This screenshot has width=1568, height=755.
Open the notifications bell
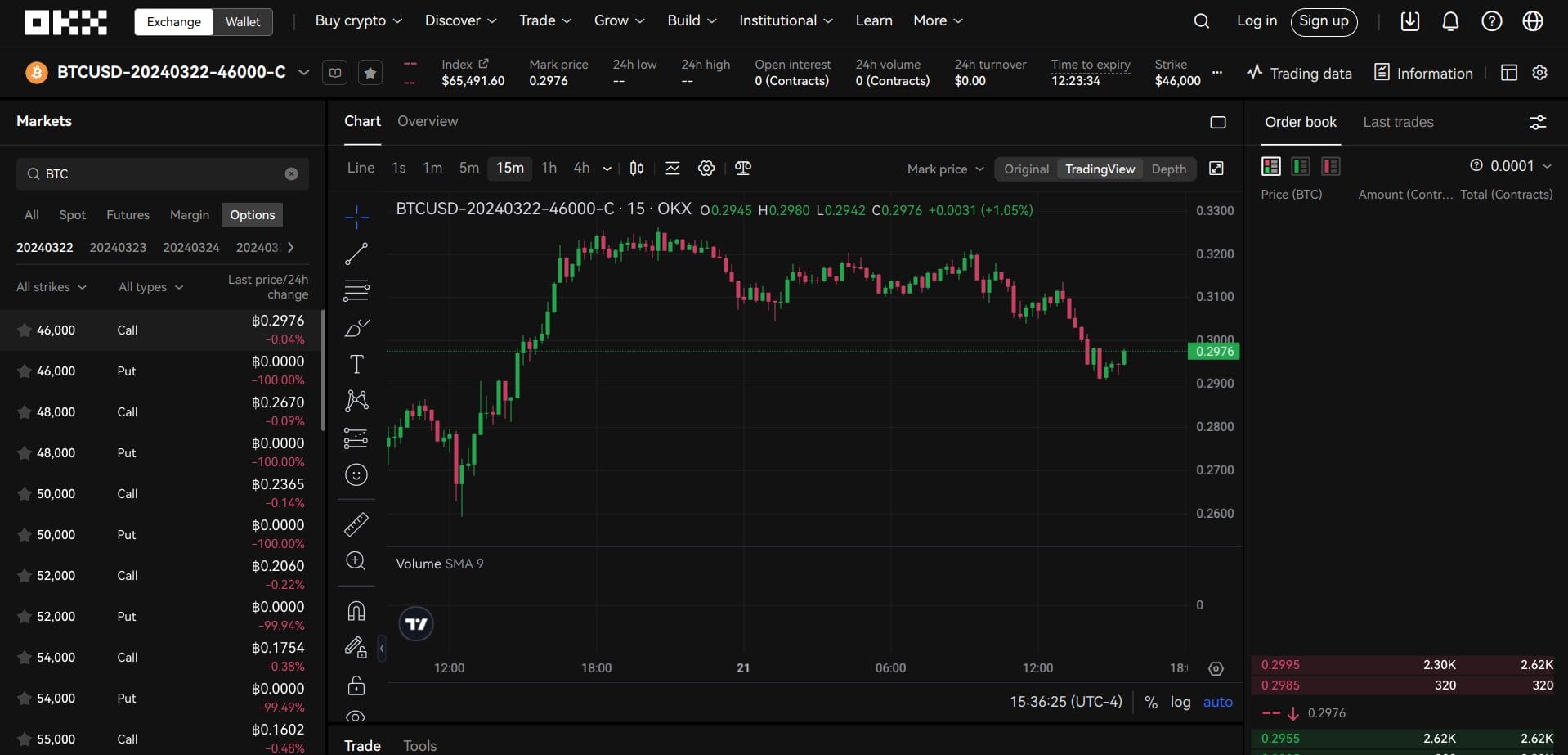click(1449, 20)
